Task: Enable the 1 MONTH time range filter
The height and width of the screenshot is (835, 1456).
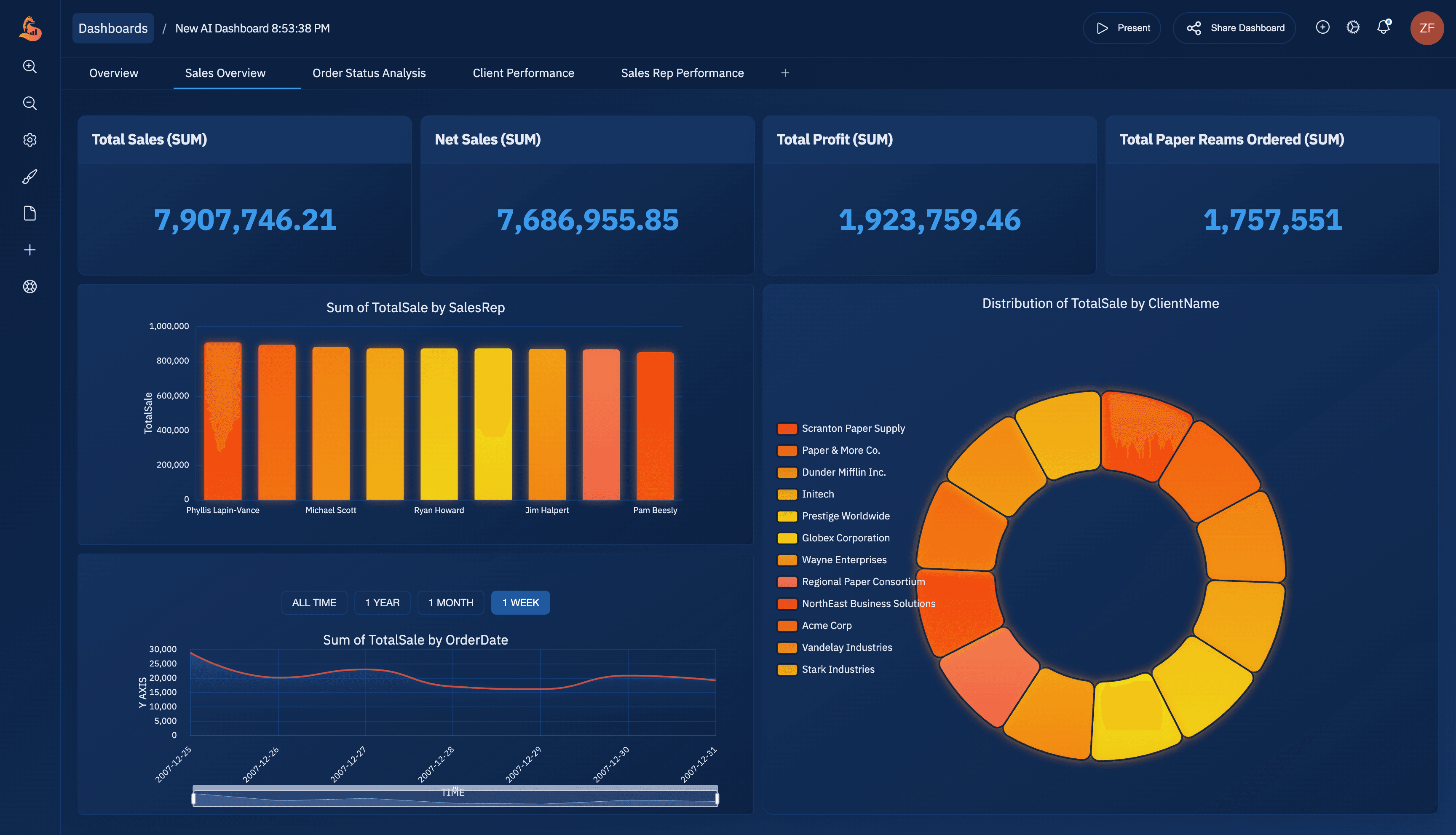Action: pos(450,602)
